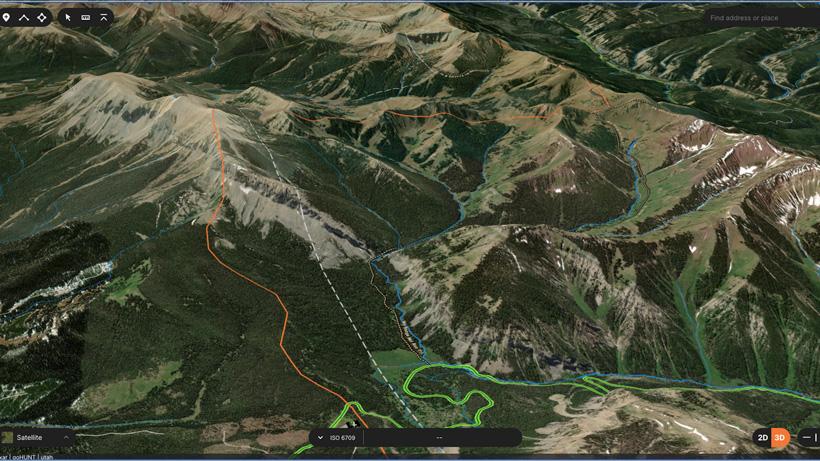Expand the Satellite layer chevron

point(66,437)
